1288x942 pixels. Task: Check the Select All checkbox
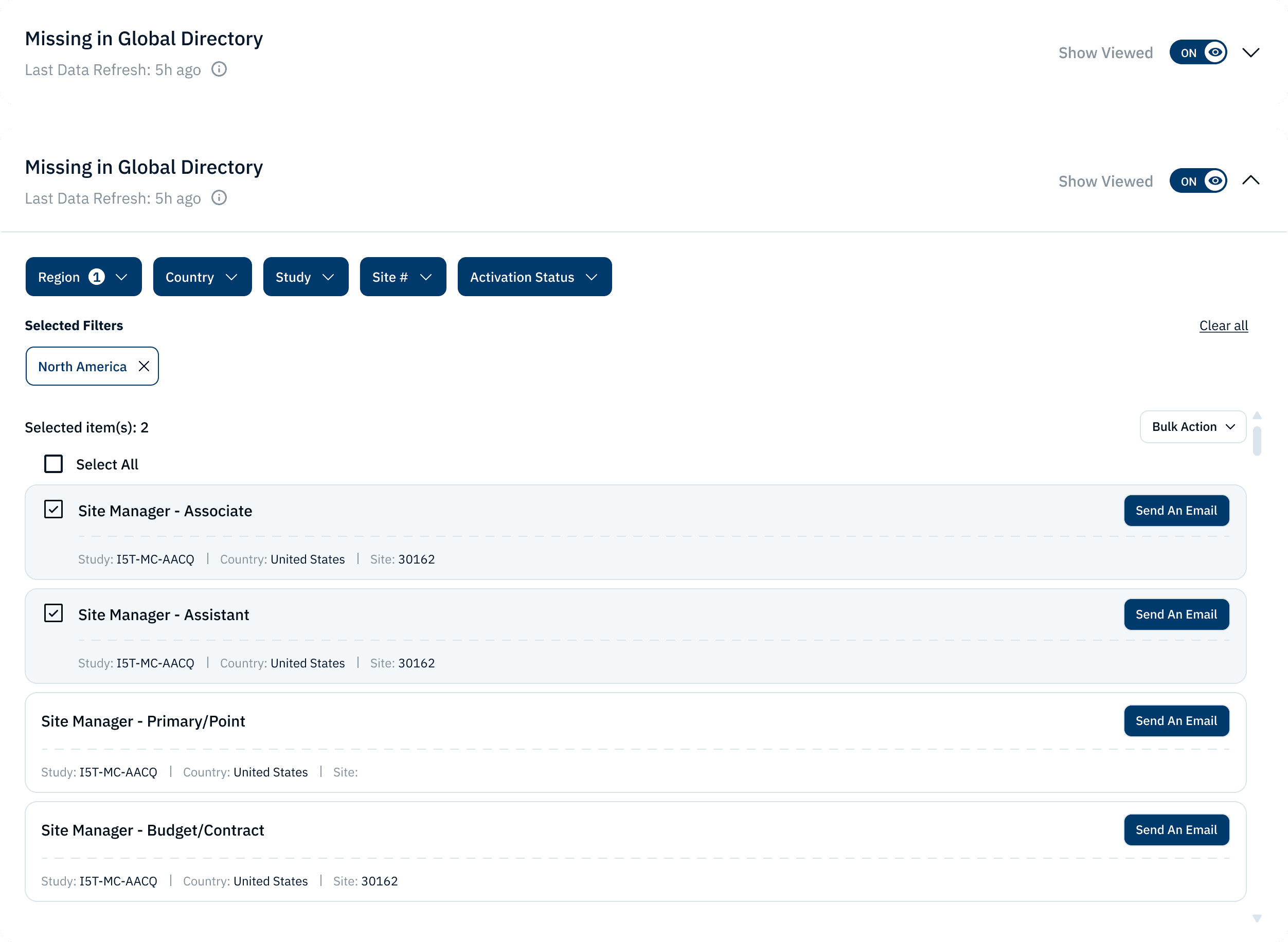[53, 464]
